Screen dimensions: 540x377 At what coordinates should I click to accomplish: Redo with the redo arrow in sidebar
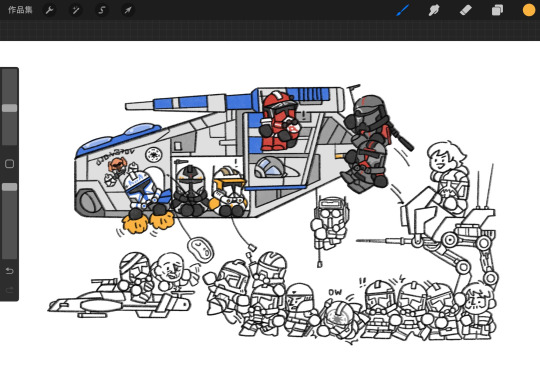[x=10, y=290]
